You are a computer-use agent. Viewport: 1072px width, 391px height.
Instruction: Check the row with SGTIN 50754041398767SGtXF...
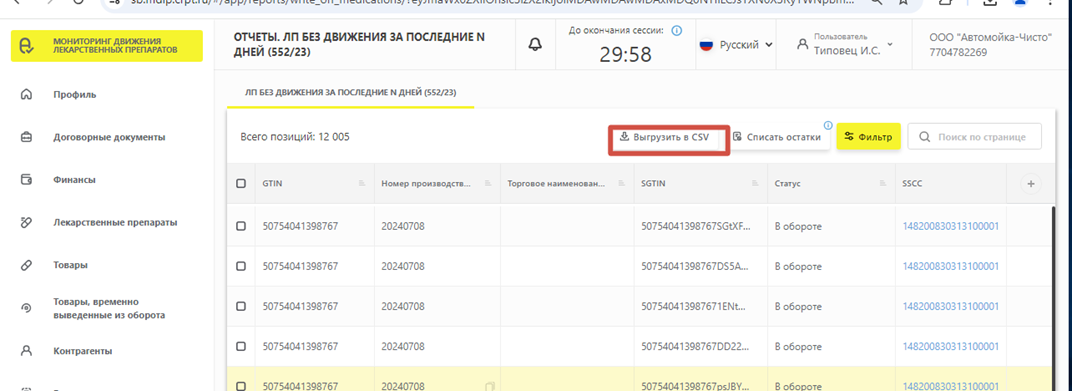pyautogui.click(x=241, y=226)
